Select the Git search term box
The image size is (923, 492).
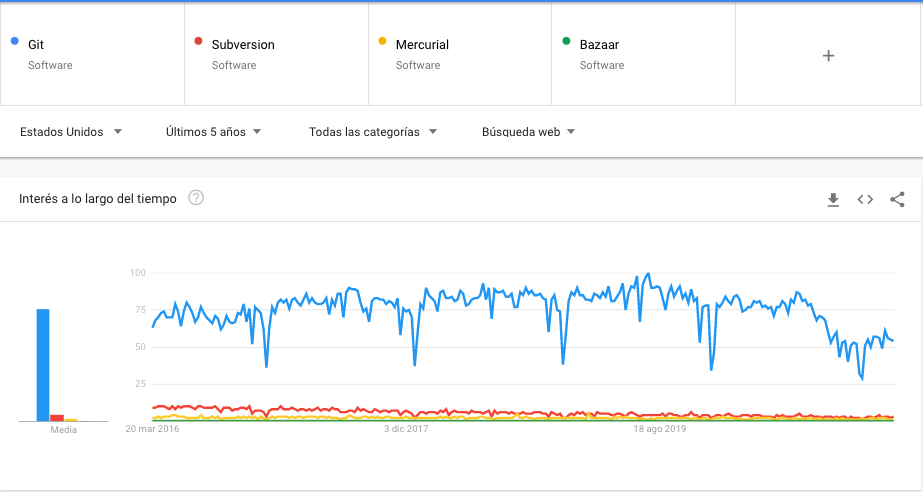[x=92, y=54]
